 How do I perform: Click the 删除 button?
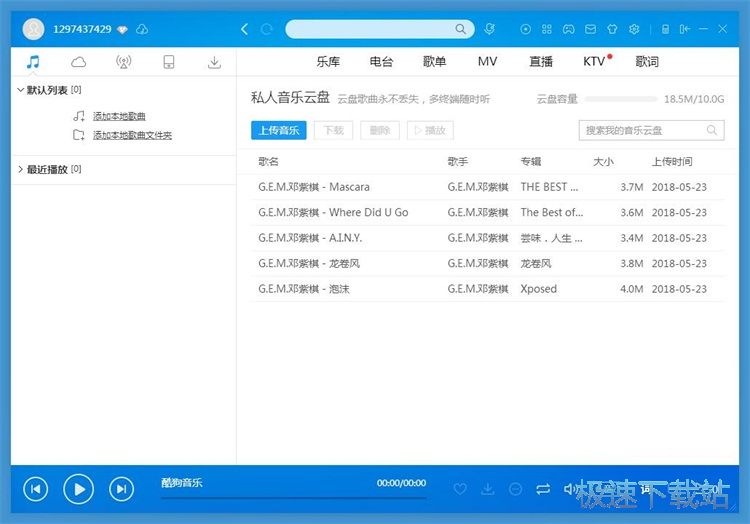tap(380, 130)
